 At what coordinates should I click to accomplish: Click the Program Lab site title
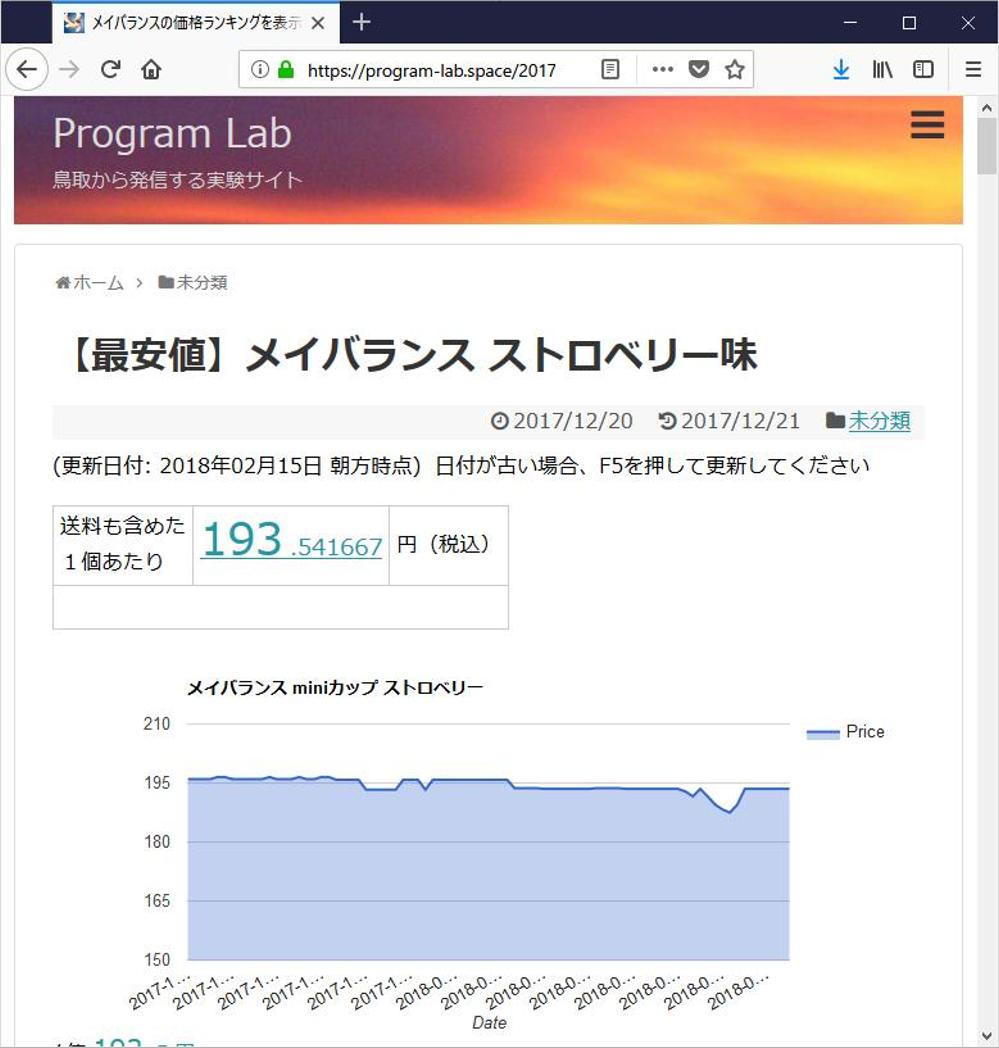point(172,133)
